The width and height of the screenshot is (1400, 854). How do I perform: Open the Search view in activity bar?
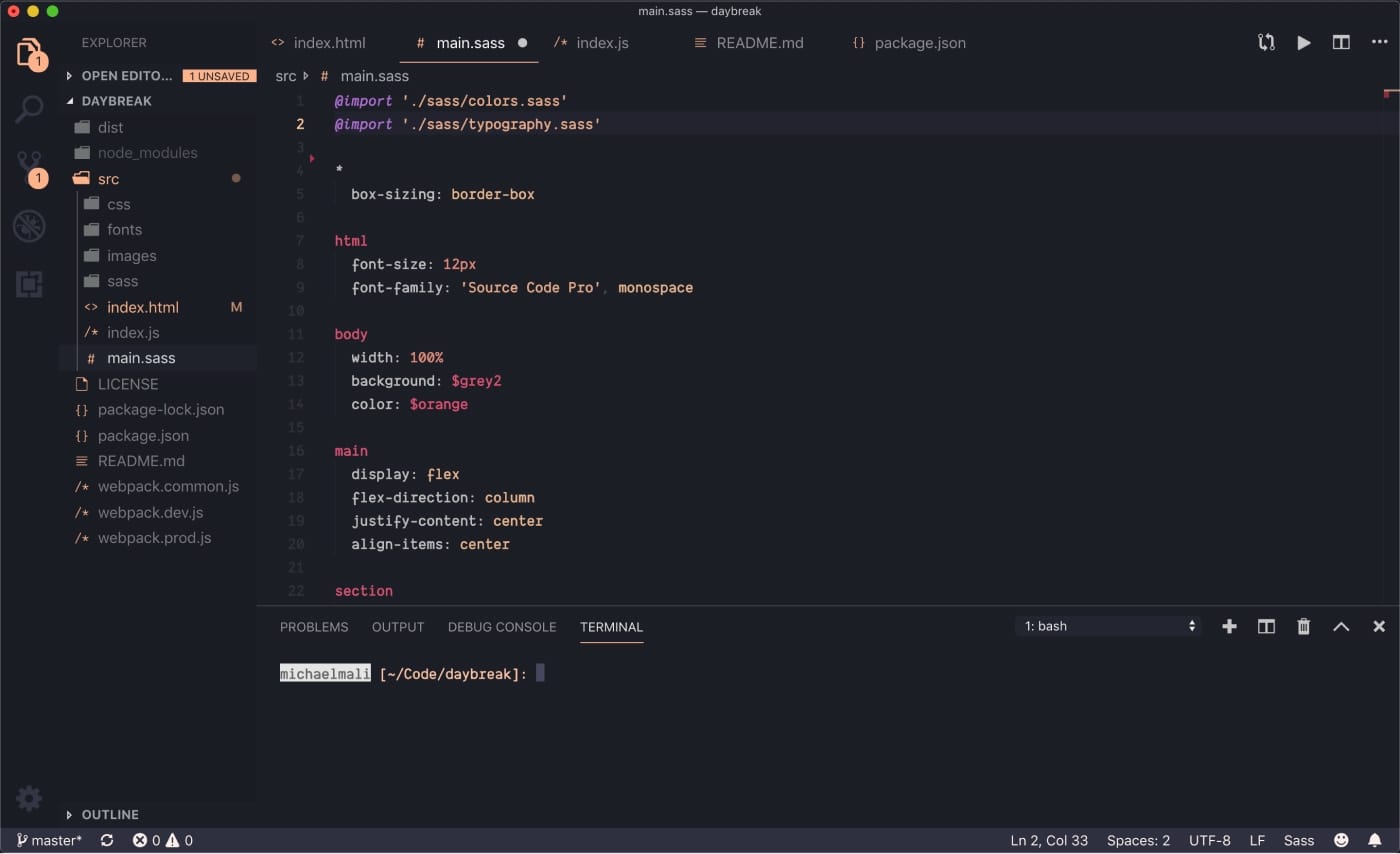coord(29,109)
